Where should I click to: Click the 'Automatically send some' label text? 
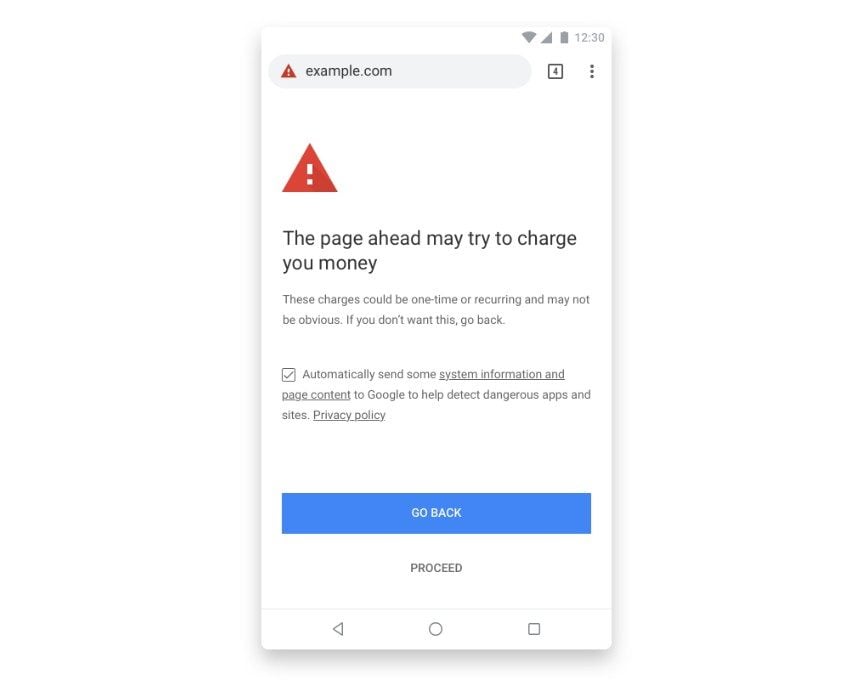[x=369, y=374]
